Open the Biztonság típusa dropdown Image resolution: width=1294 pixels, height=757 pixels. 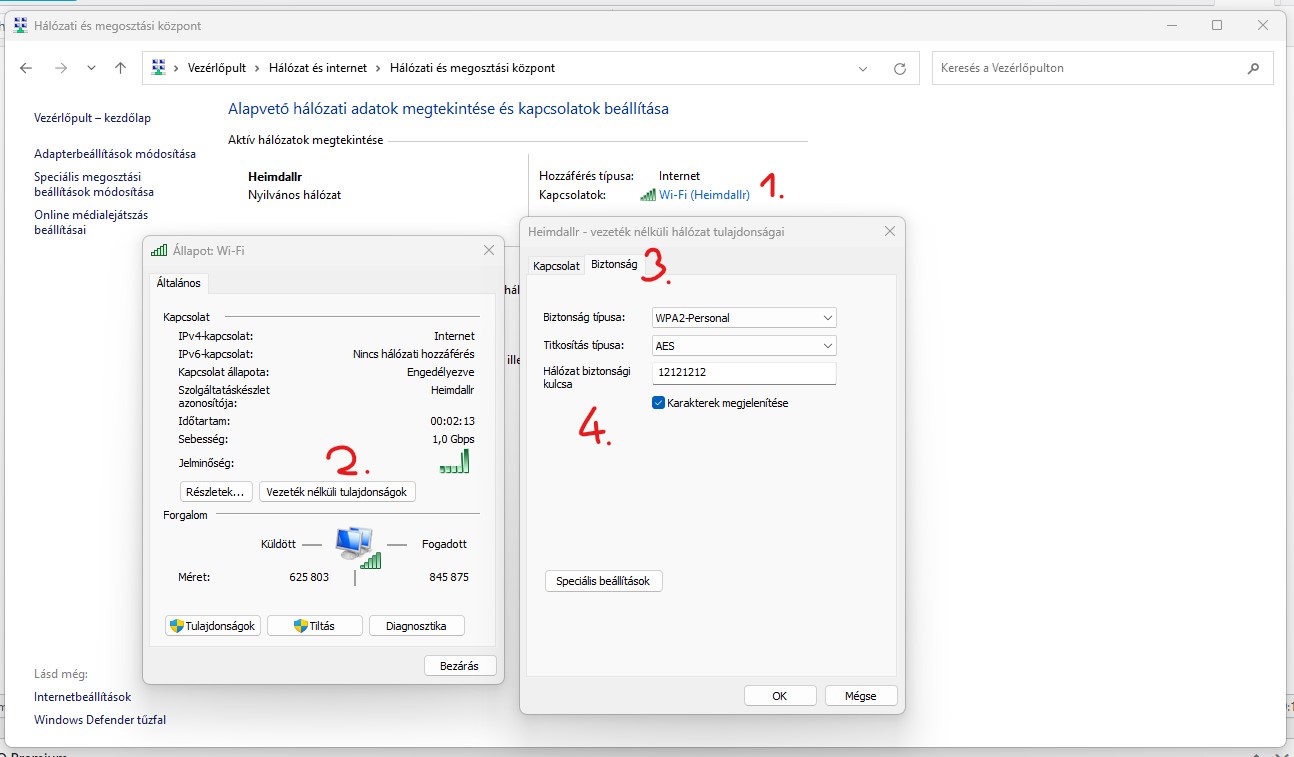click(743, 318)
